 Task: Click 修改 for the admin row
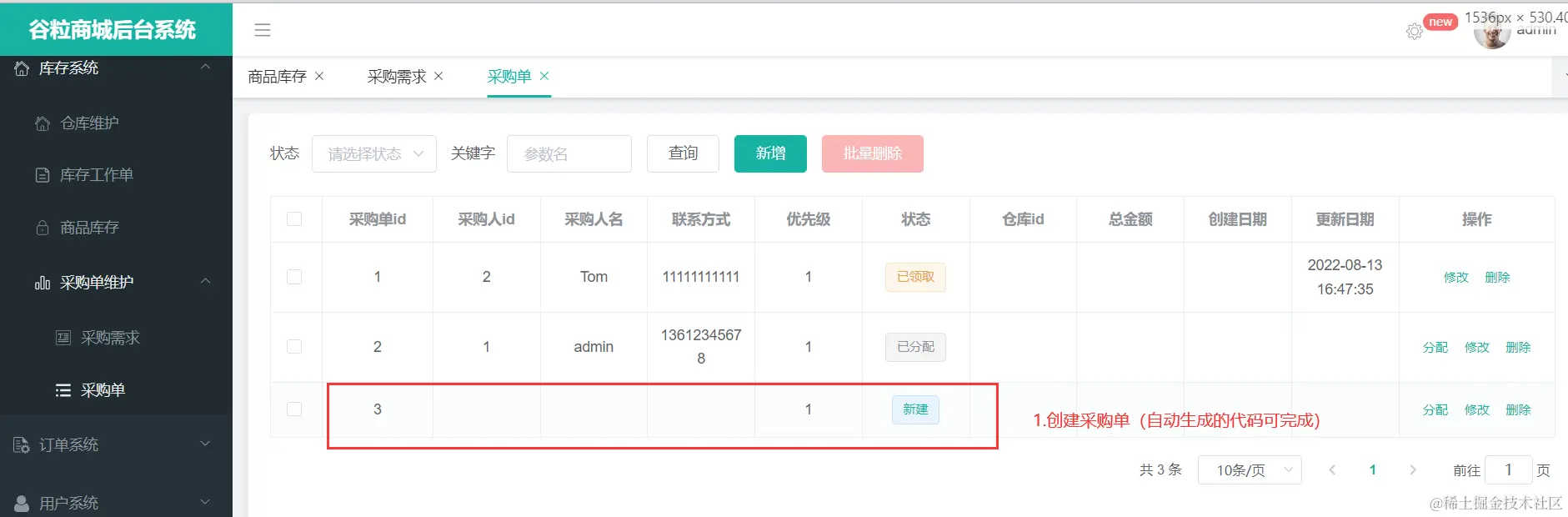pos(1477,347)
